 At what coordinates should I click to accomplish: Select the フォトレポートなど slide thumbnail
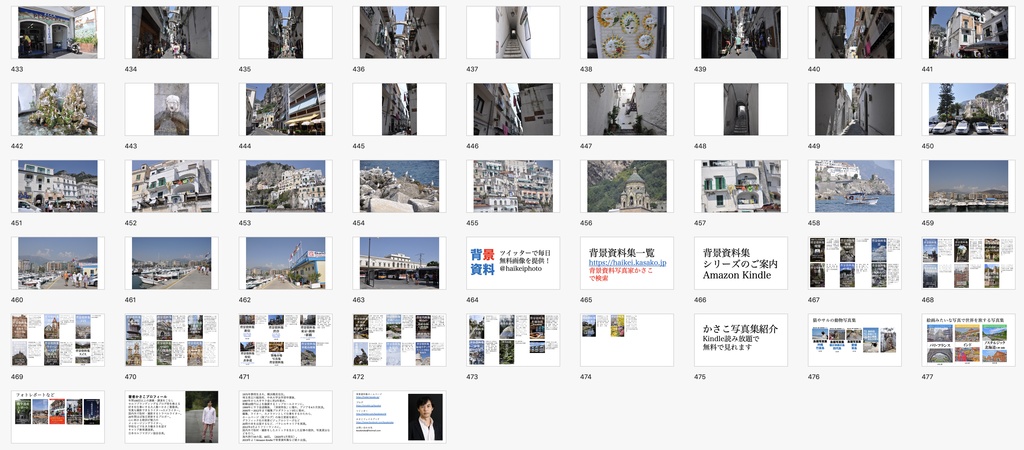[x=57, y=417]
